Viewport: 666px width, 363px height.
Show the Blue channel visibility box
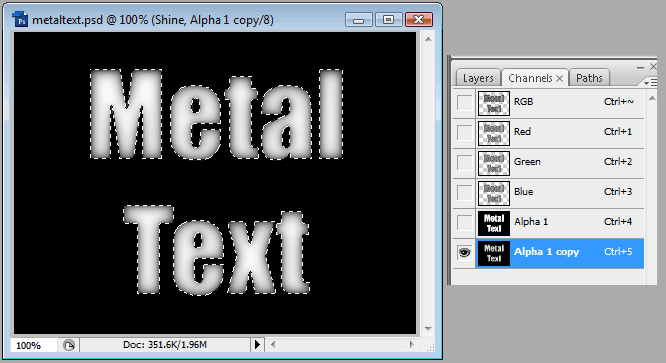pos(464,192)
